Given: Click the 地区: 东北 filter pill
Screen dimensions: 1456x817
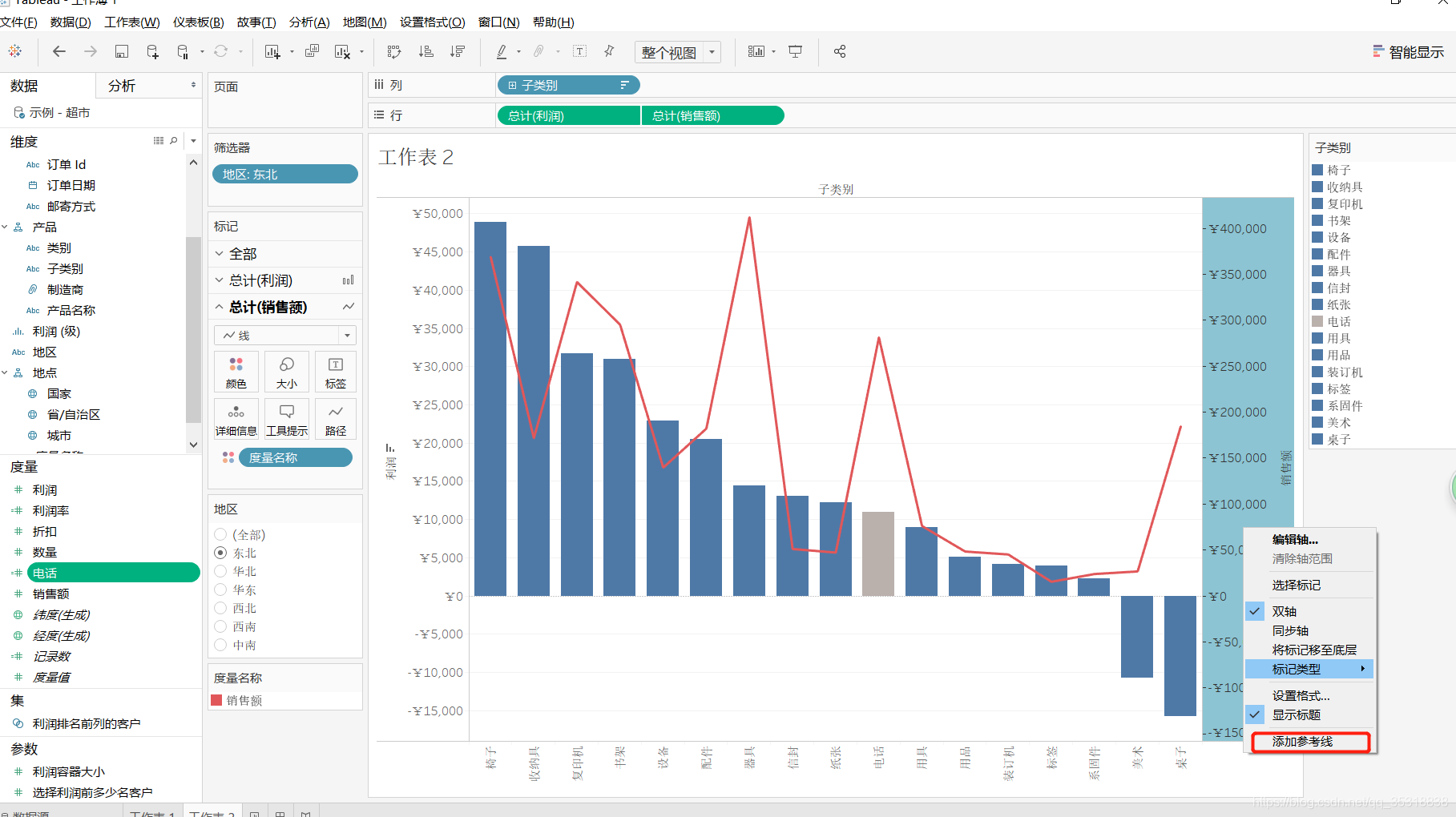Looking at the screenshot, I should [x=285, y=174].
